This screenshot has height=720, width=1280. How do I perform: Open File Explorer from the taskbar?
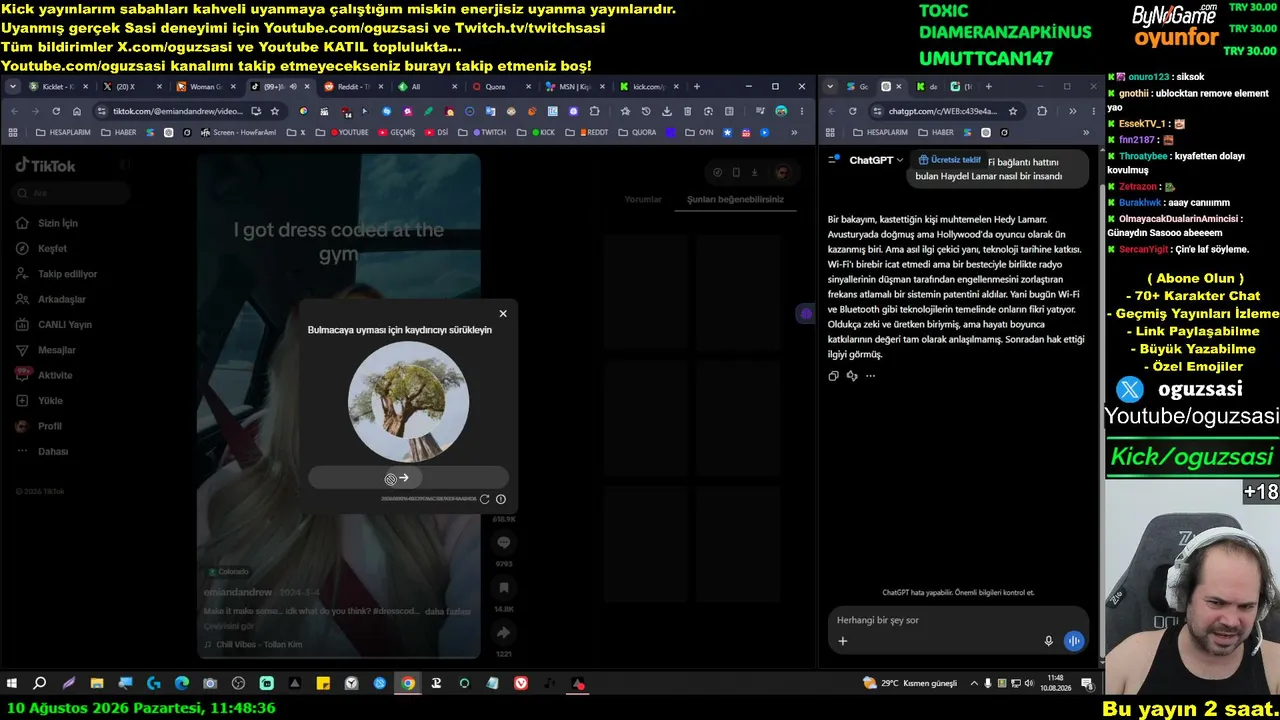click(97, 684)
